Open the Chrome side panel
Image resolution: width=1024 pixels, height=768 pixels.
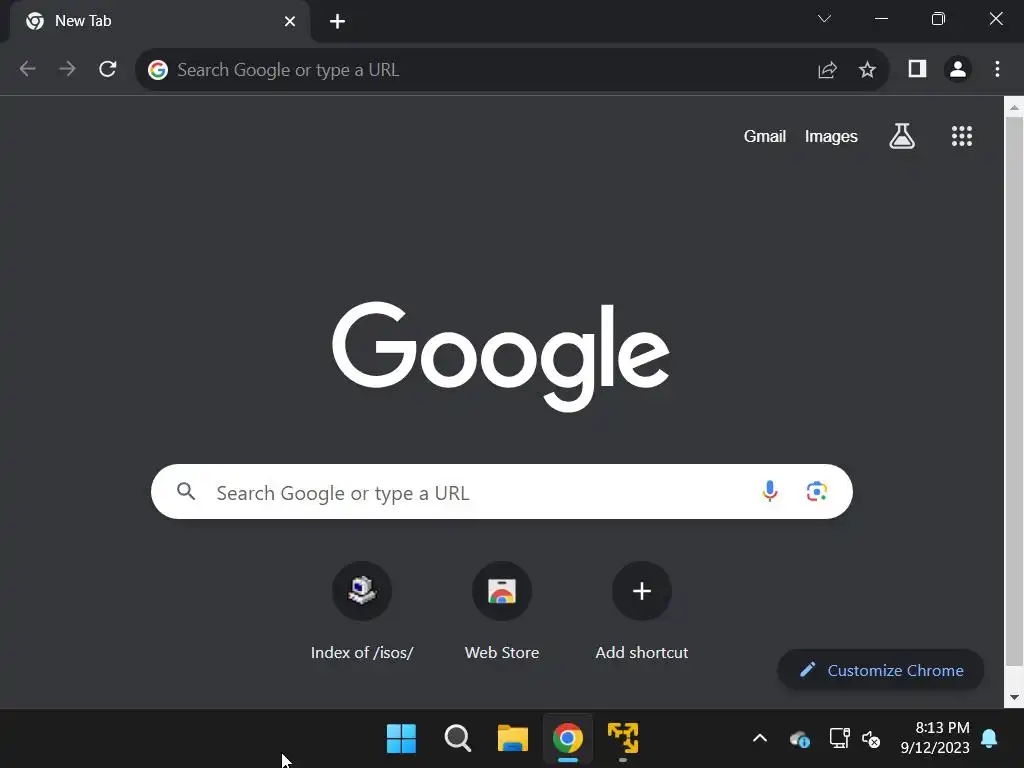(x=917, y=69)
